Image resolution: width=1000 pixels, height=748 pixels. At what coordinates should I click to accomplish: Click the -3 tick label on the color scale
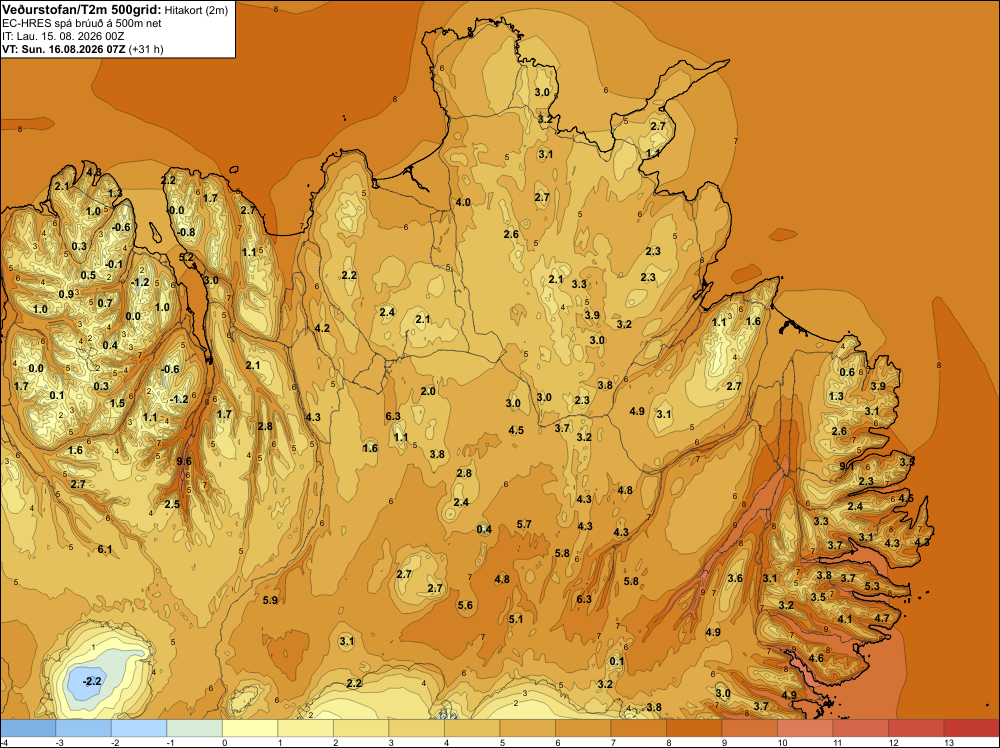(59, 742)
